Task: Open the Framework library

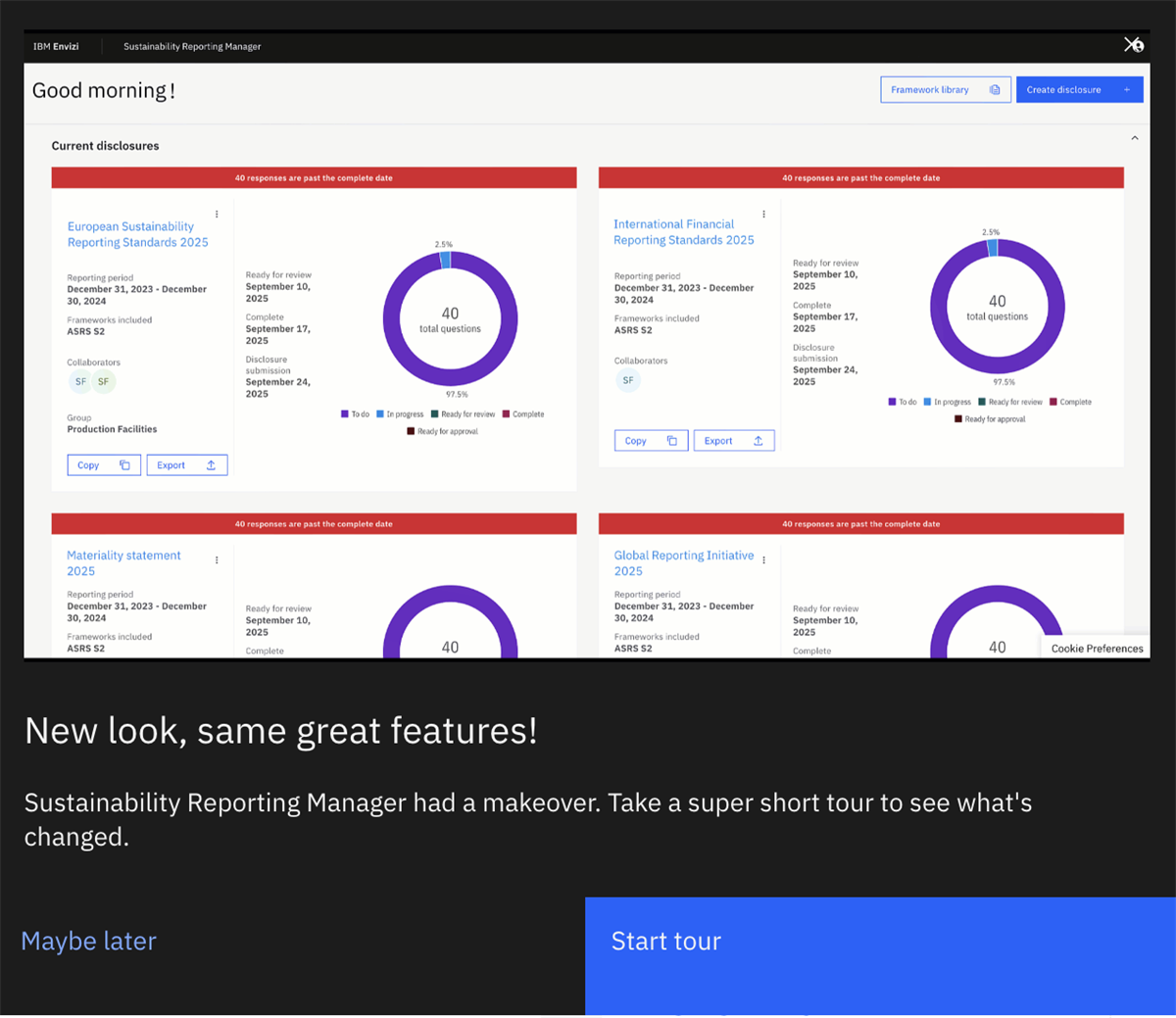Action: pos(945,90)
